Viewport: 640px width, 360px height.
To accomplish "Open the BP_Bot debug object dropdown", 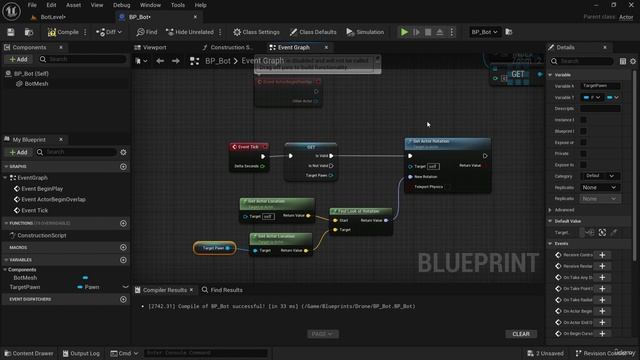I will pyautogui.click(x=484, y=32).
